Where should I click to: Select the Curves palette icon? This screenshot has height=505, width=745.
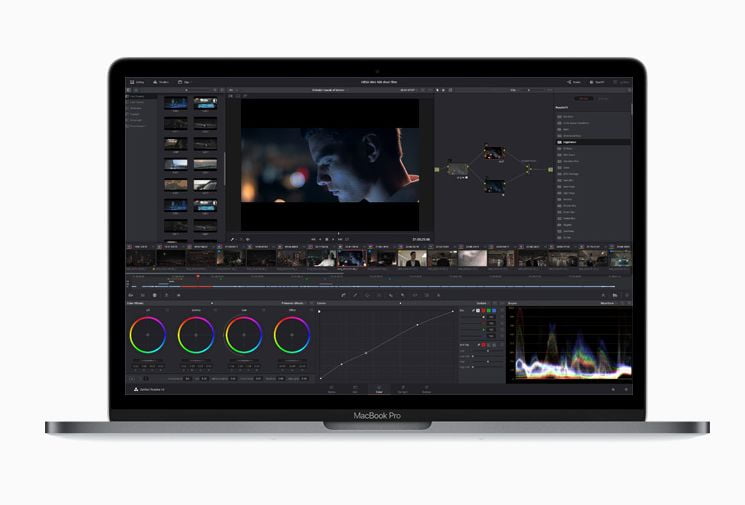[343, 295]
